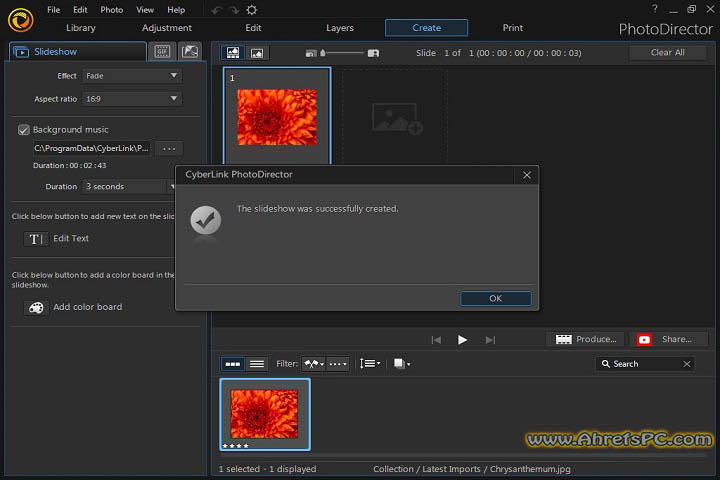Switch to the Print module
Image resolution: width=720 pixels, height=480 pixels.
tap(512, 28)
